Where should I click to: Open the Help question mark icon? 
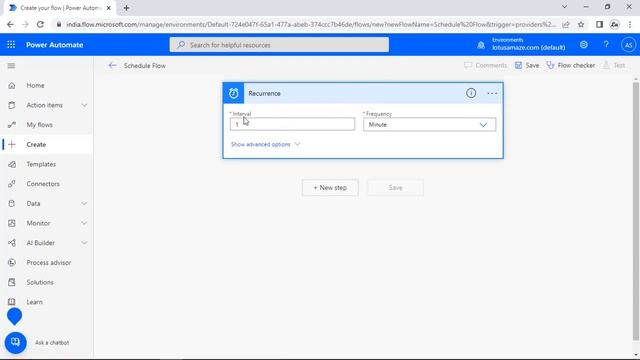[x=606, y=44]
